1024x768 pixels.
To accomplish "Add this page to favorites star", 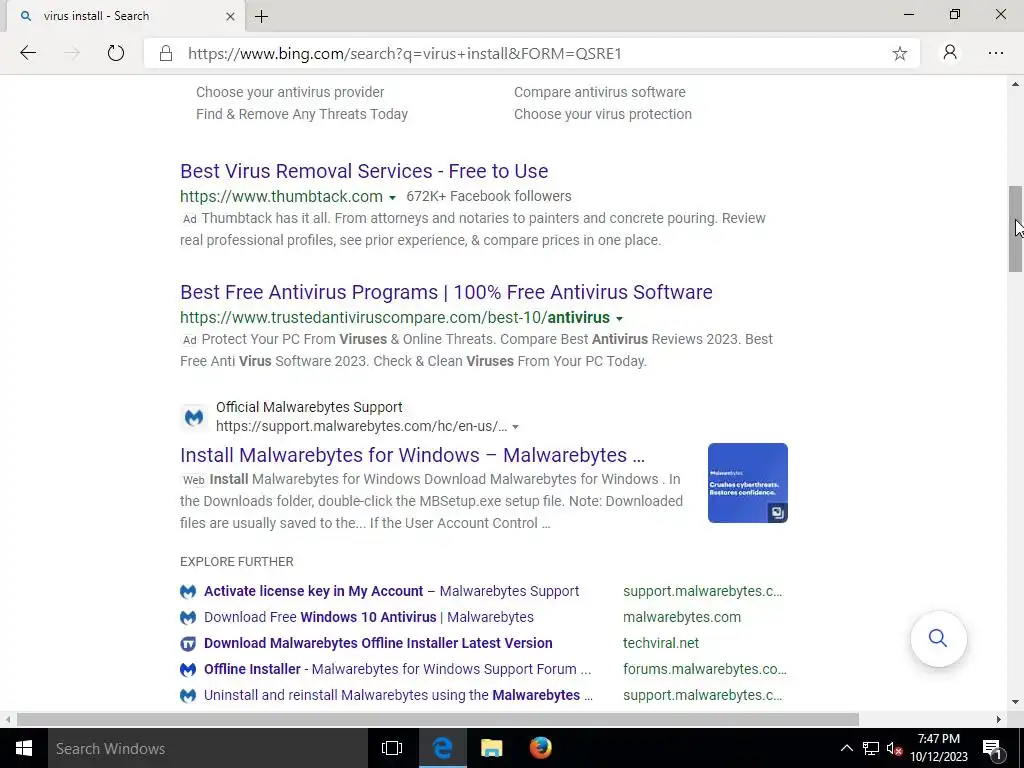I will pos(899,54).
